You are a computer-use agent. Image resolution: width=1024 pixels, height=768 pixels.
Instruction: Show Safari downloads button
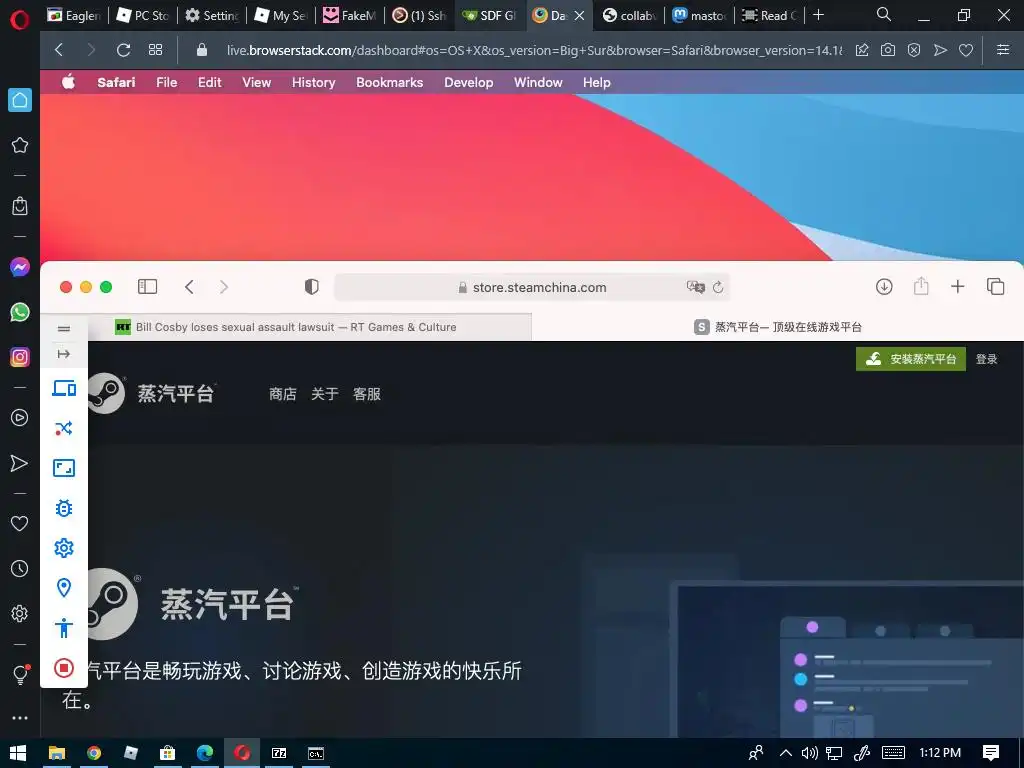tap(884, 286)
